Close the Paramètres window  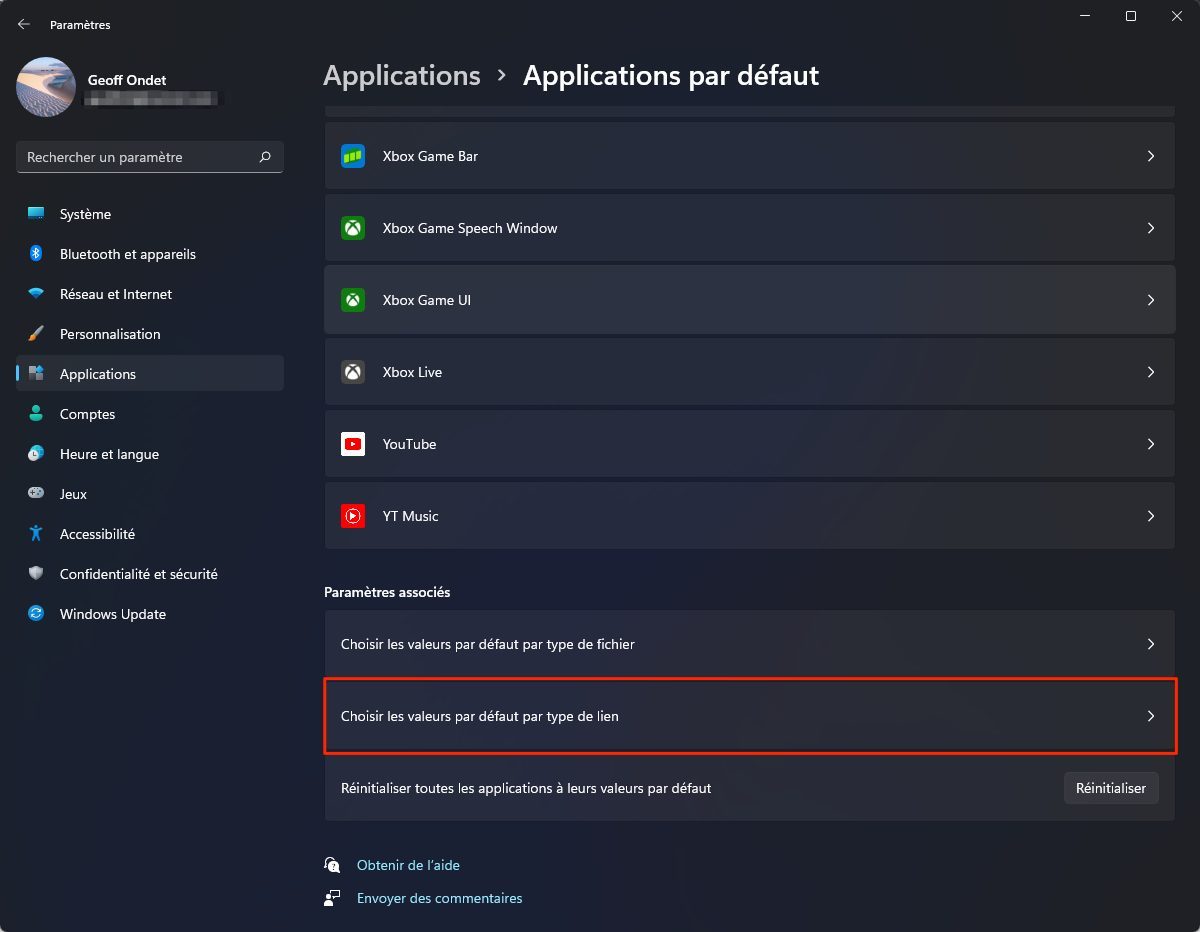tap(1176, 16)
